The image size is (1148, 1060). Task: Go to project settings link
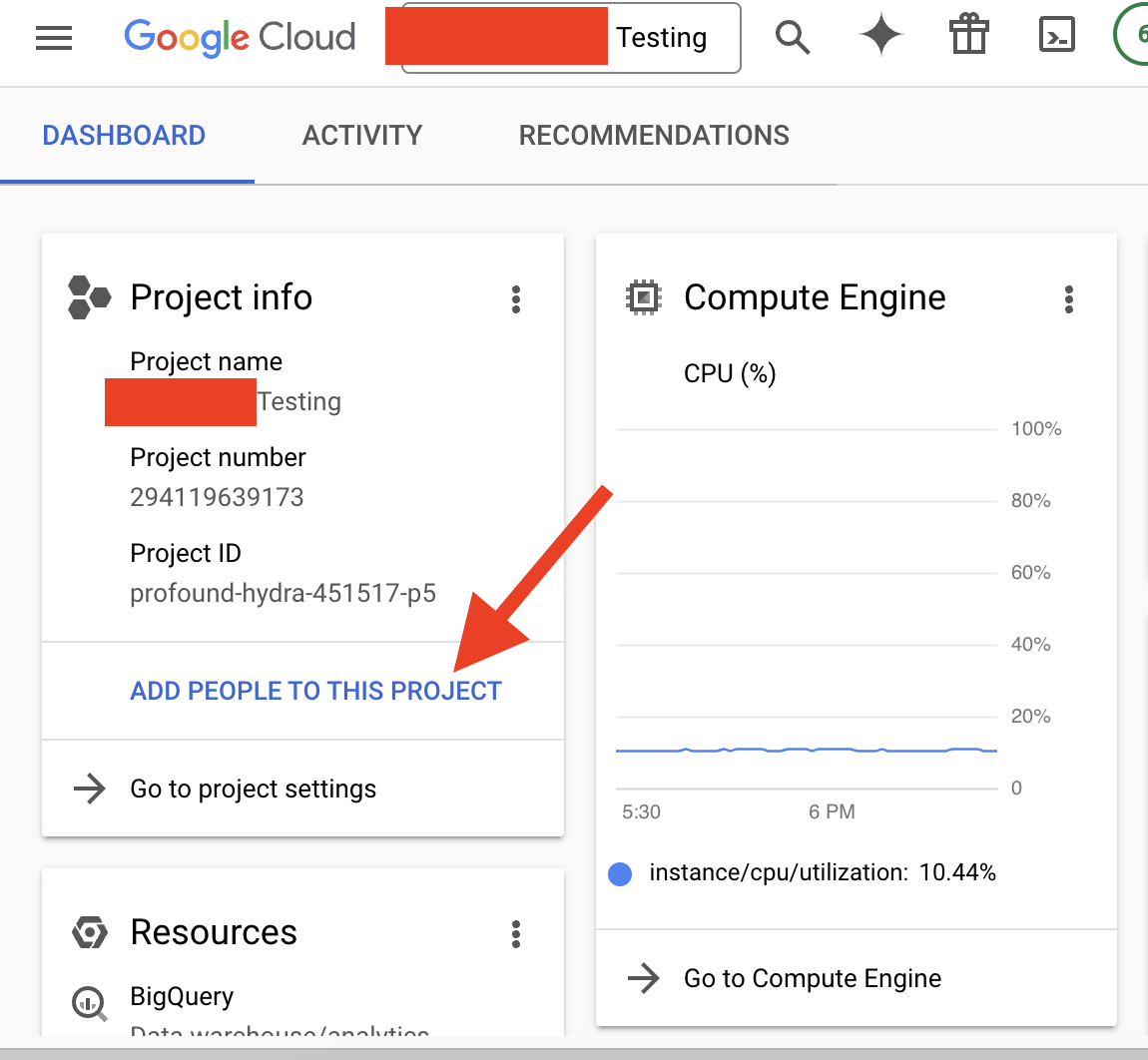point(253,789)
